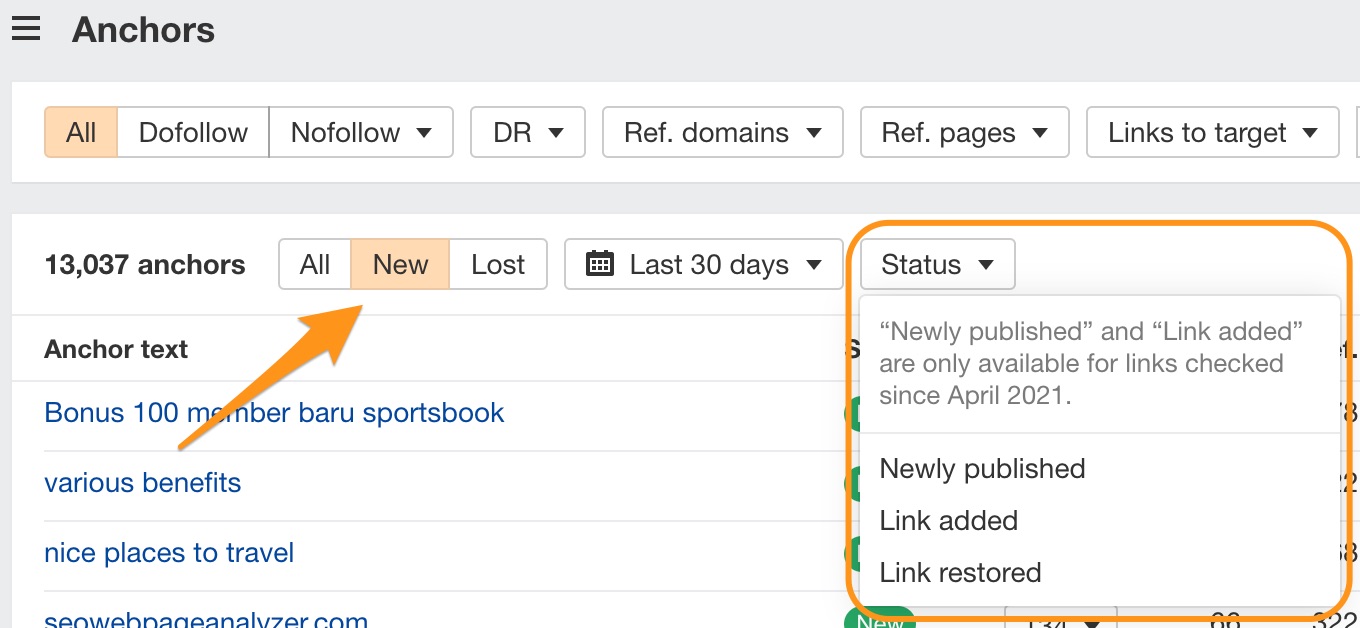
Task: Open the hamburger menu
Action: 26,29
